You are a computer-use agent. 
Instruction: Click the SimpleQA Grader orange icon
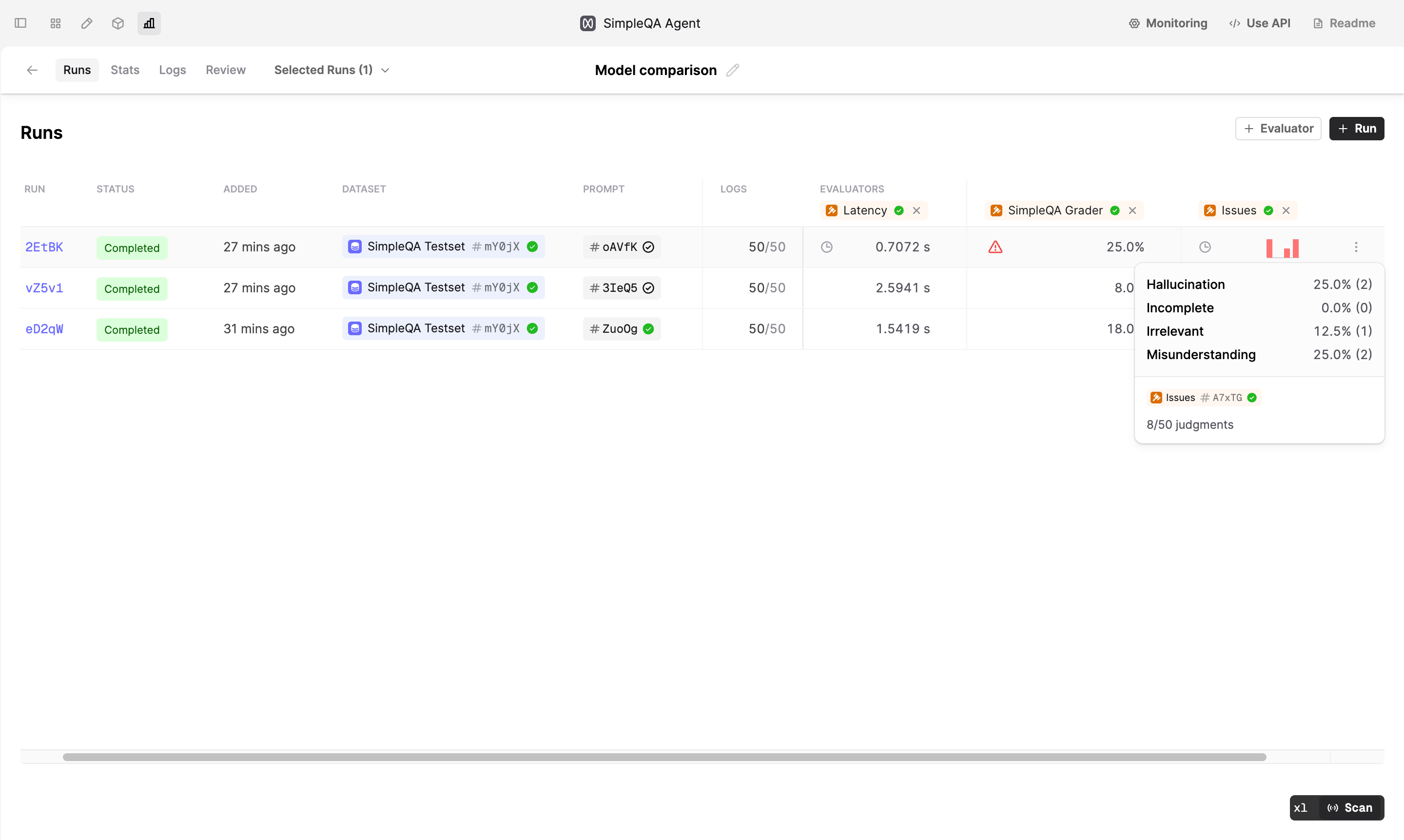996,210
